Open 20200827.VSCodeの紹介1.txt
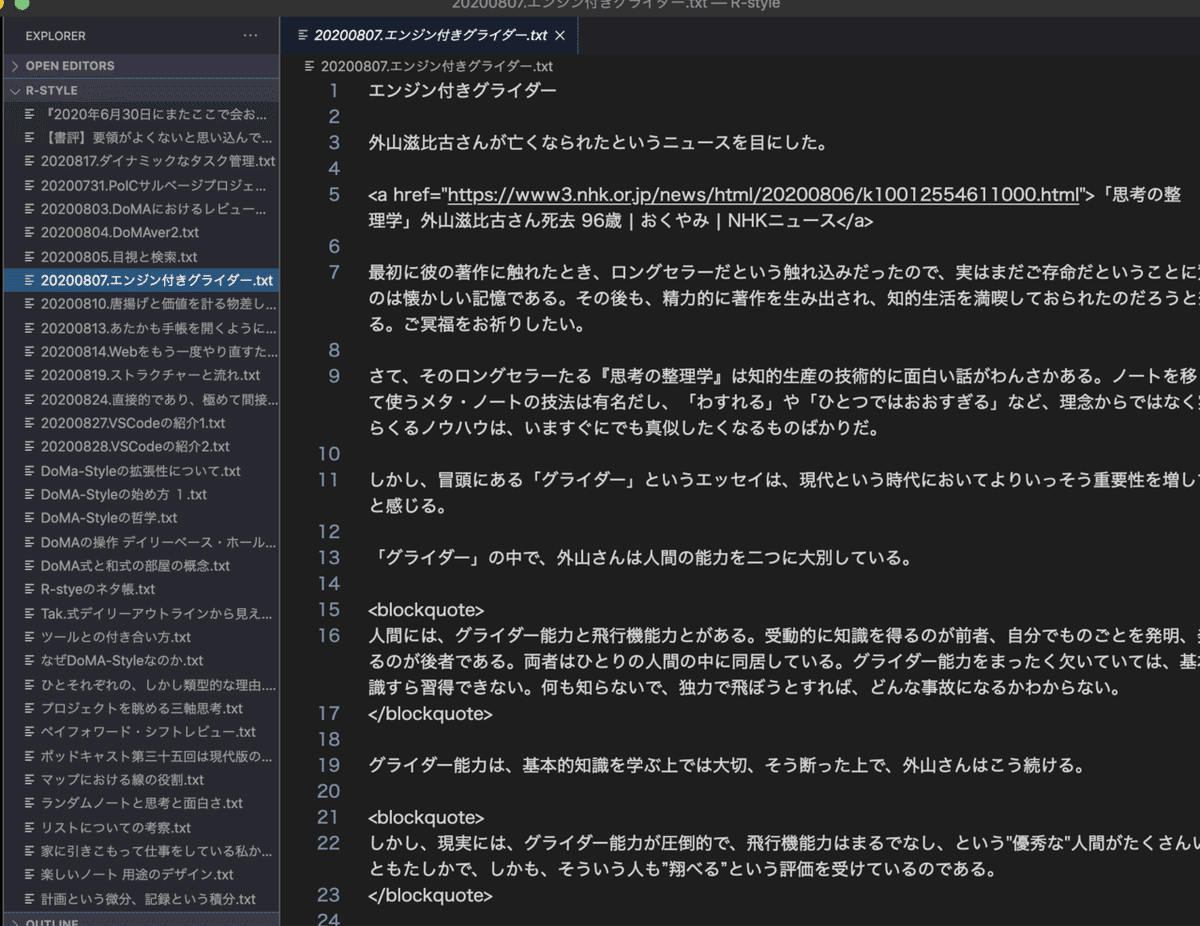Screen dimensions: 1200x926 pyautogui.click(x=141, y=423)
